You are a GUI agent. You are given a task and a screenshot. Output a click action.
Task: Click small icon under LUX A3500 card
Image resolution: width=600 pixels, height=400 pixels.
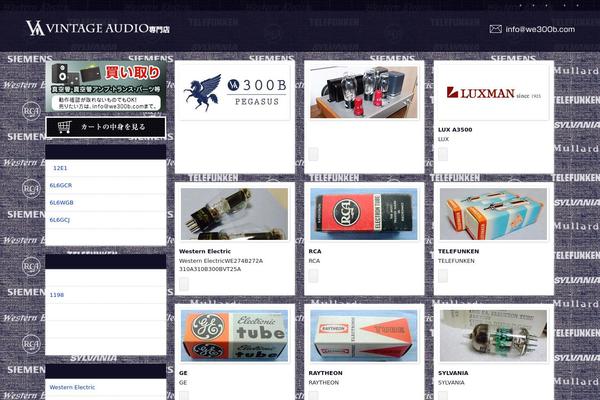(443, 154)
